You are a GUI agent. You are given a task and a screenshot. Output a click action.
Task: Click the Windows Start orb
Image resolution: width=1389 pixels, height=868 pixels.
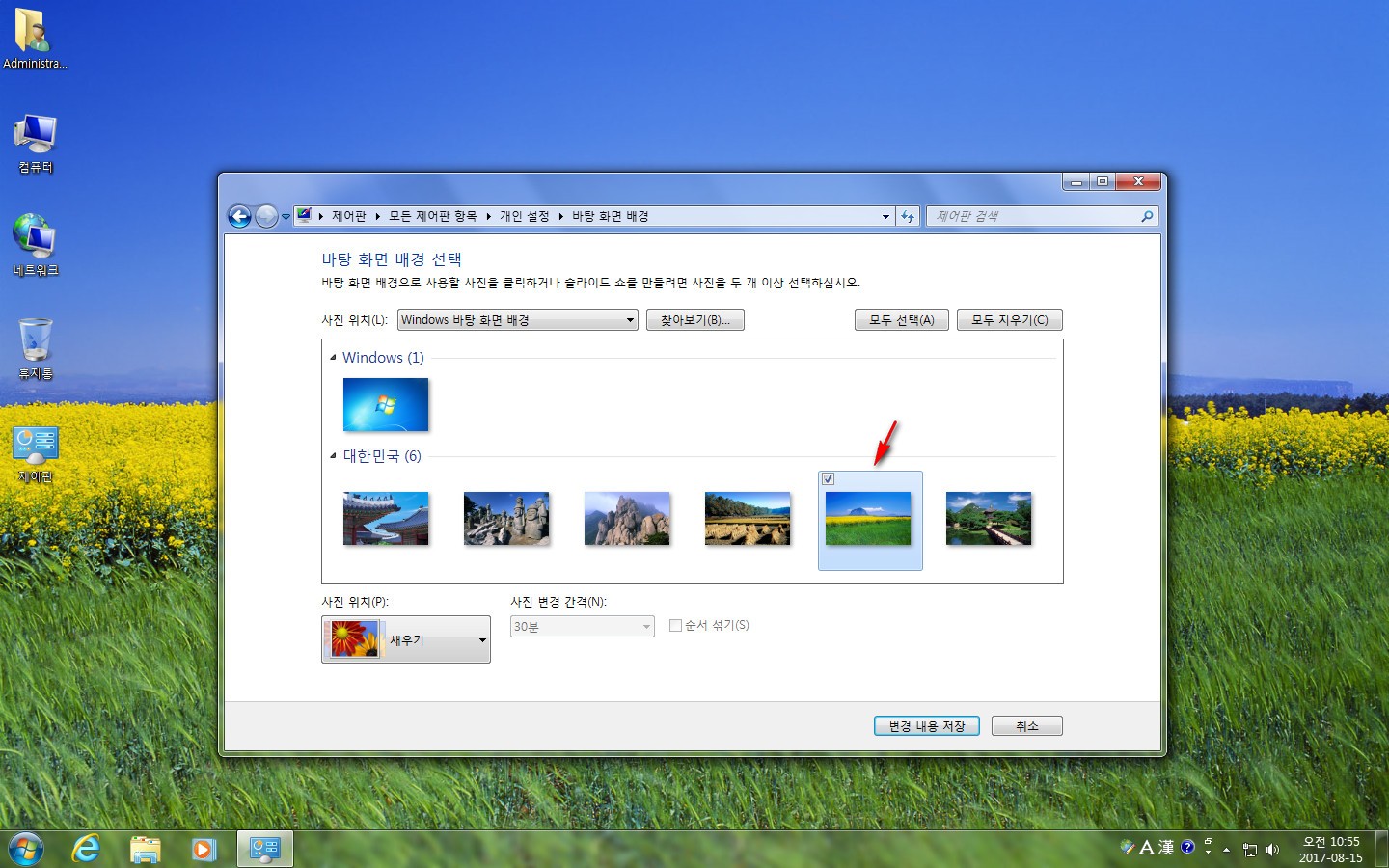26,849
